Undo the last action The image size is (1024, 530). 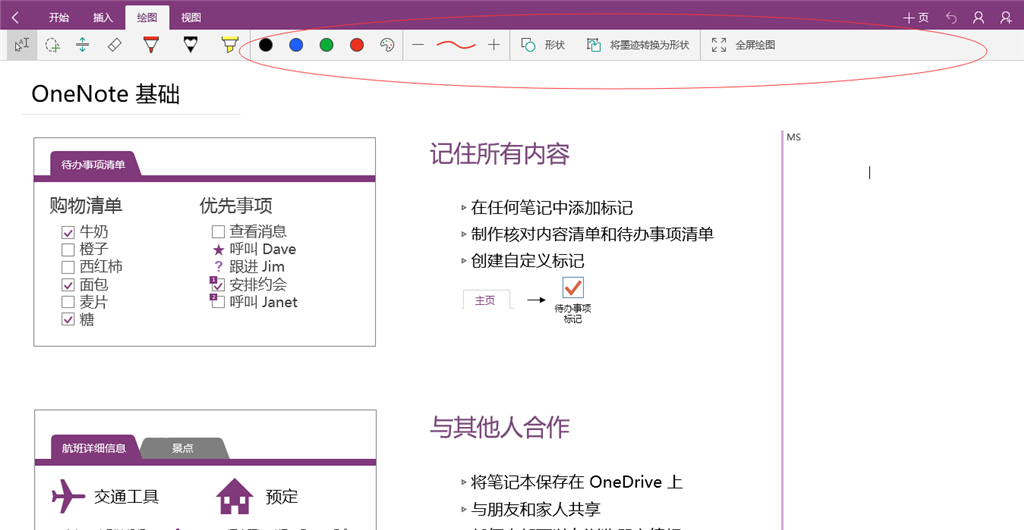[x=951, y=18]
